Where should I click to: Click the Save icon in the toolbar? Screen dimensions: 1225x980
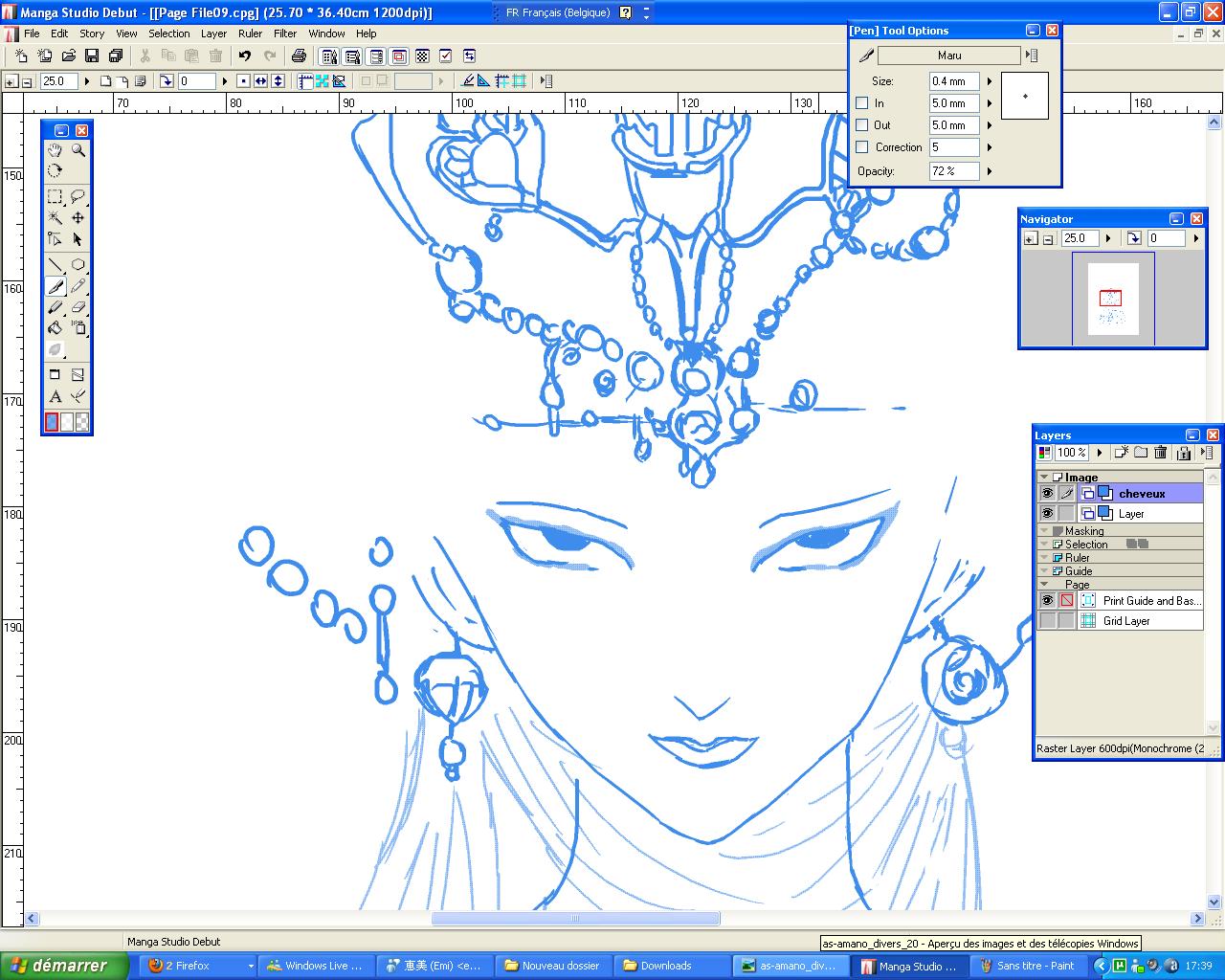click(92, 56)
